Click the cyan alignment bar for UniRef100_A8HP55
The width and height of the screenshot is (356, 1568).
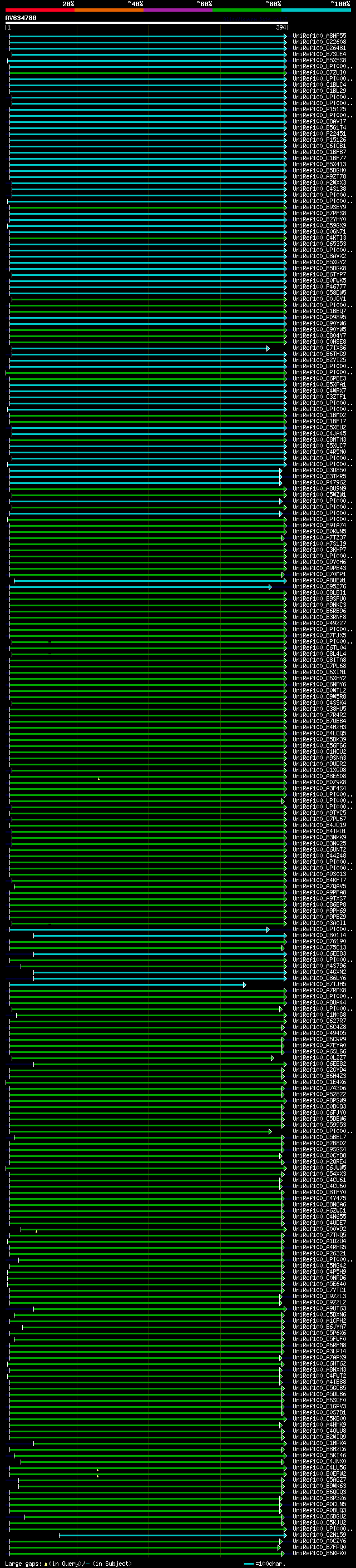[x=148, y=36]
